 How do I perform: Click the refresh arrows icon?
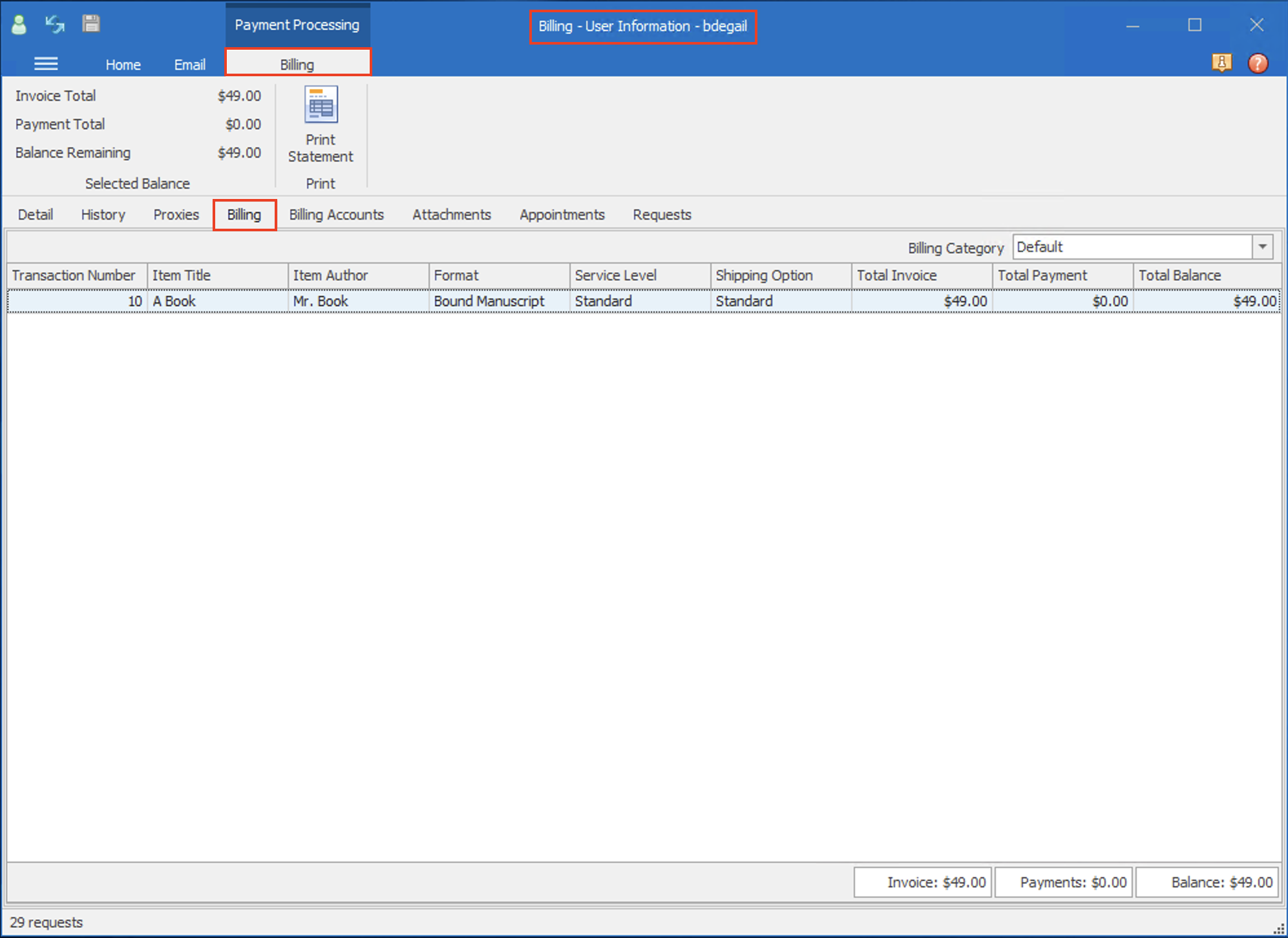pos(55,25)
